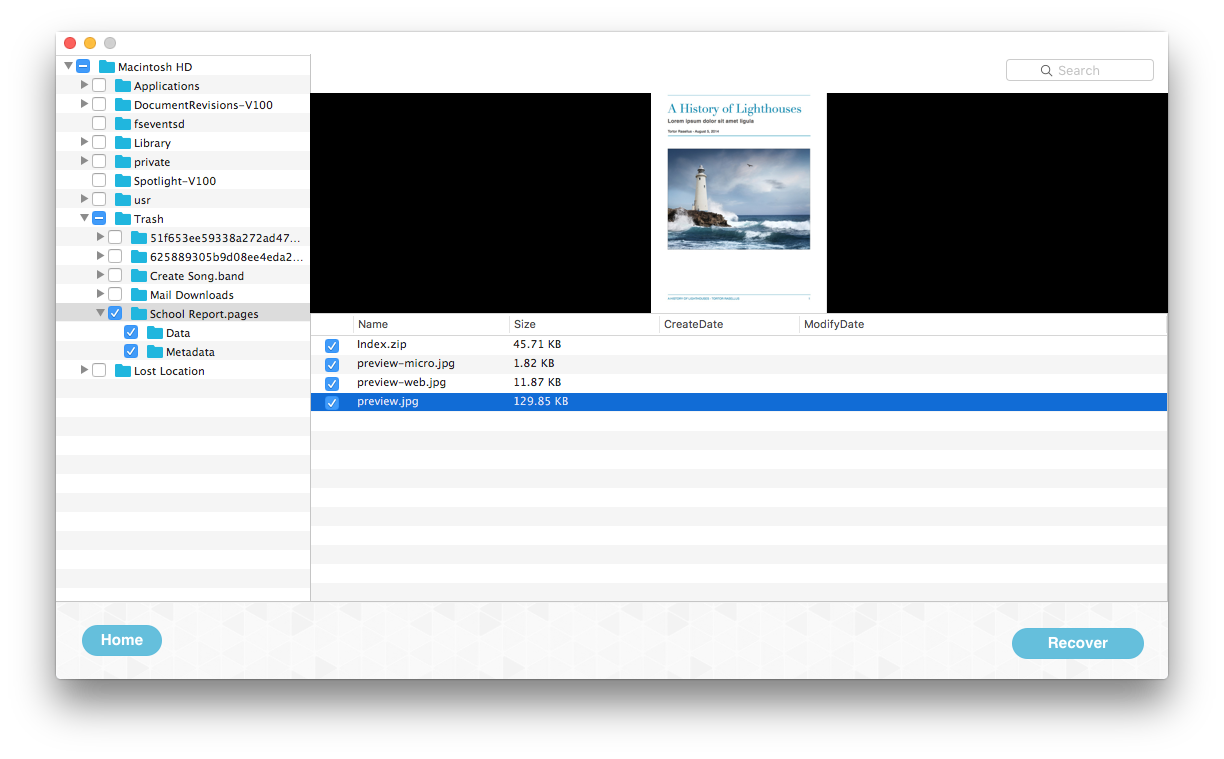The height and width of the screenshot is (759, 1224).
Task: Click the Recover button
Action: click(1078, 644)
